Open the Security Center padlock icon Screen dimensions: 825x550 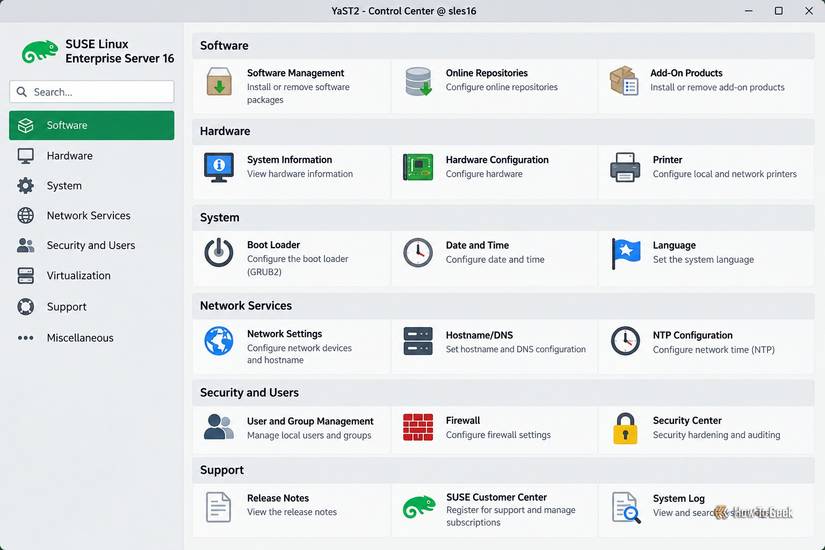pyautogui.click(x=625, y=428)
